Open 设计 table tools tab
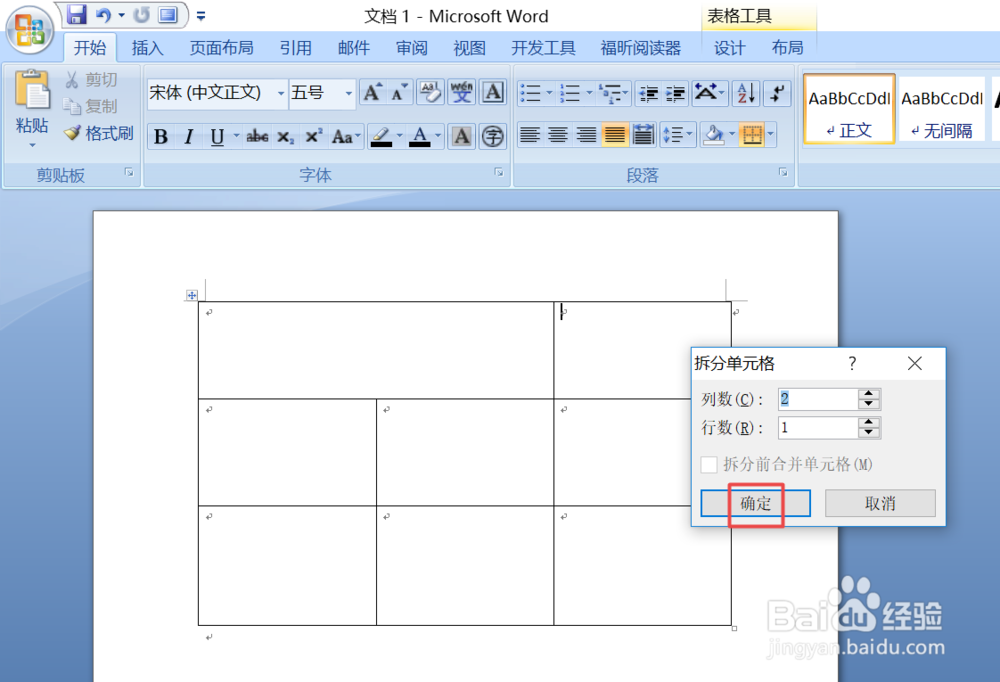The height and width of the screenshot is (682, 1000). pos(729,48)
